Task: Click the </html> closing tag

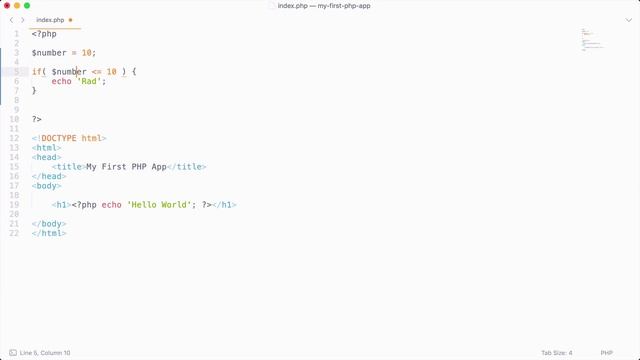Action: pos(49,233)
